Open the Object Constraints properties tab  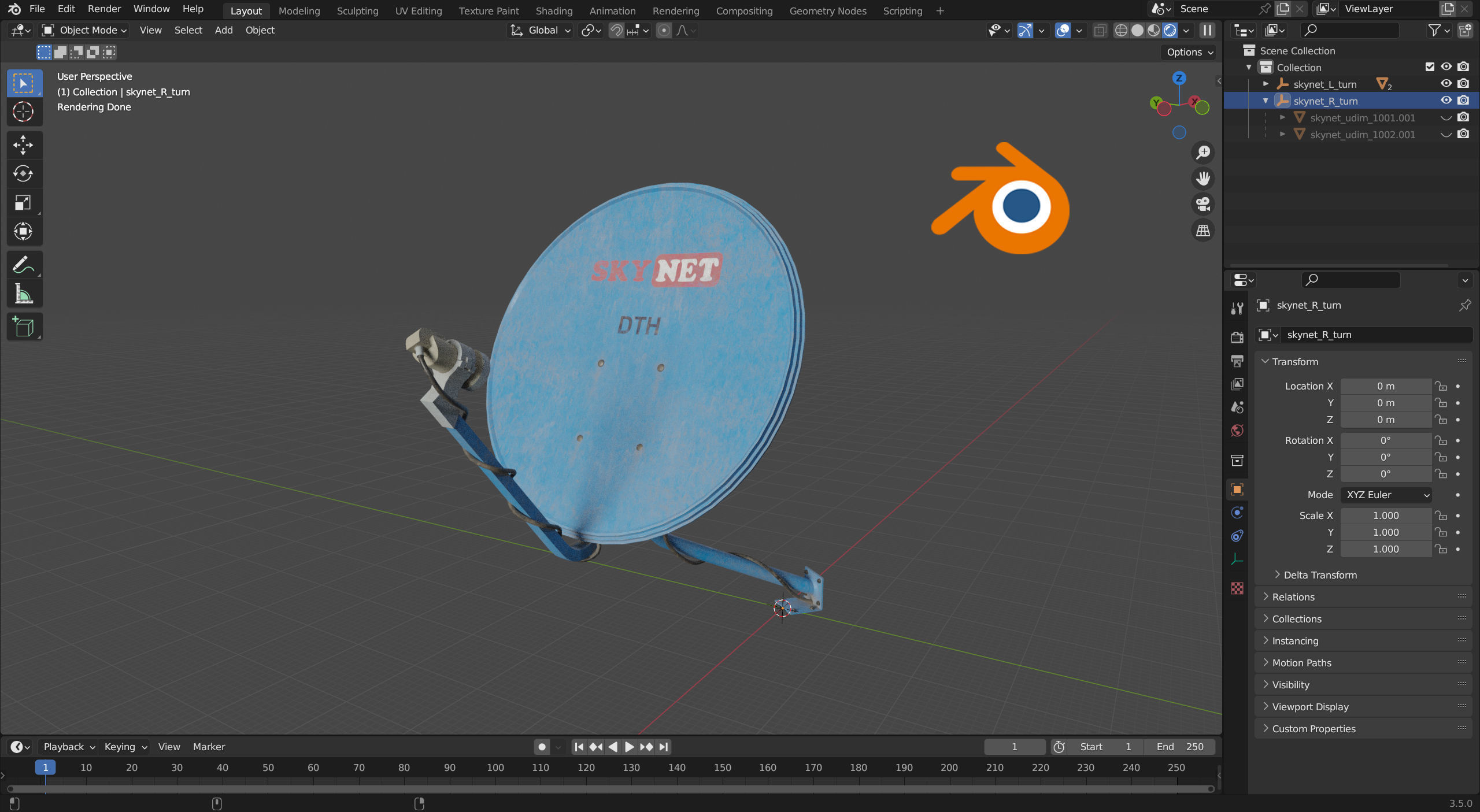point(1237,536)
